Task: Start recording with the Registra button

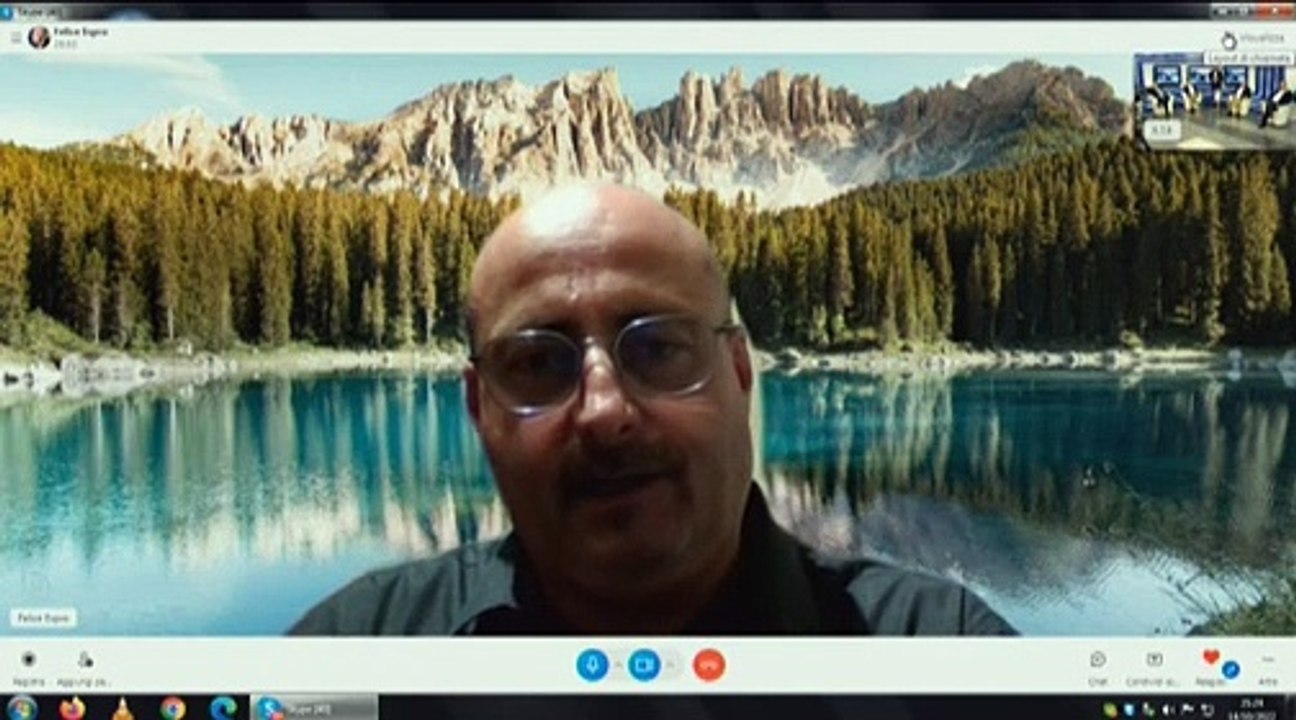Action: point(29,666)
